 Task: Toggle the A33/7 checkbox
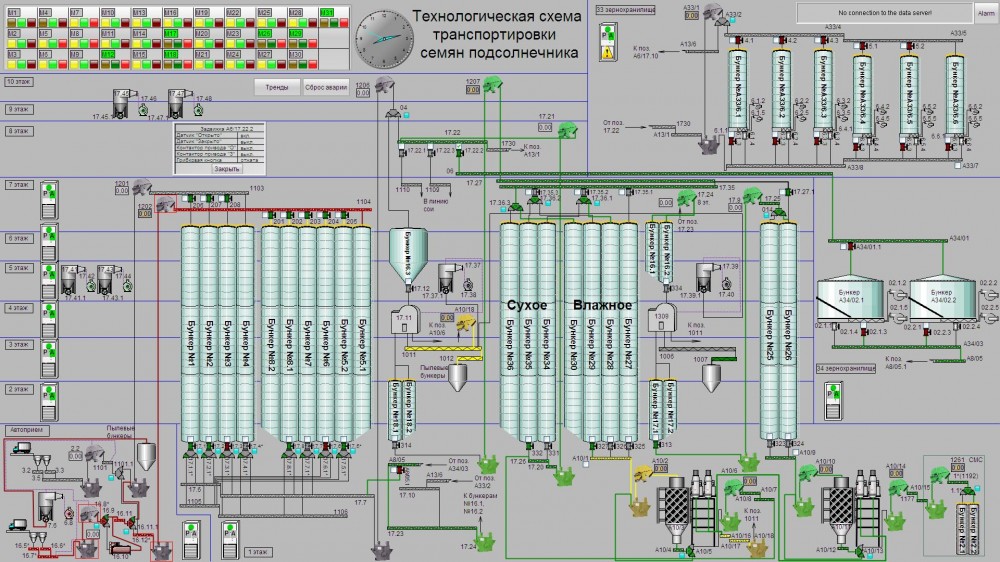pyautogui.click(x=957, y=165)
